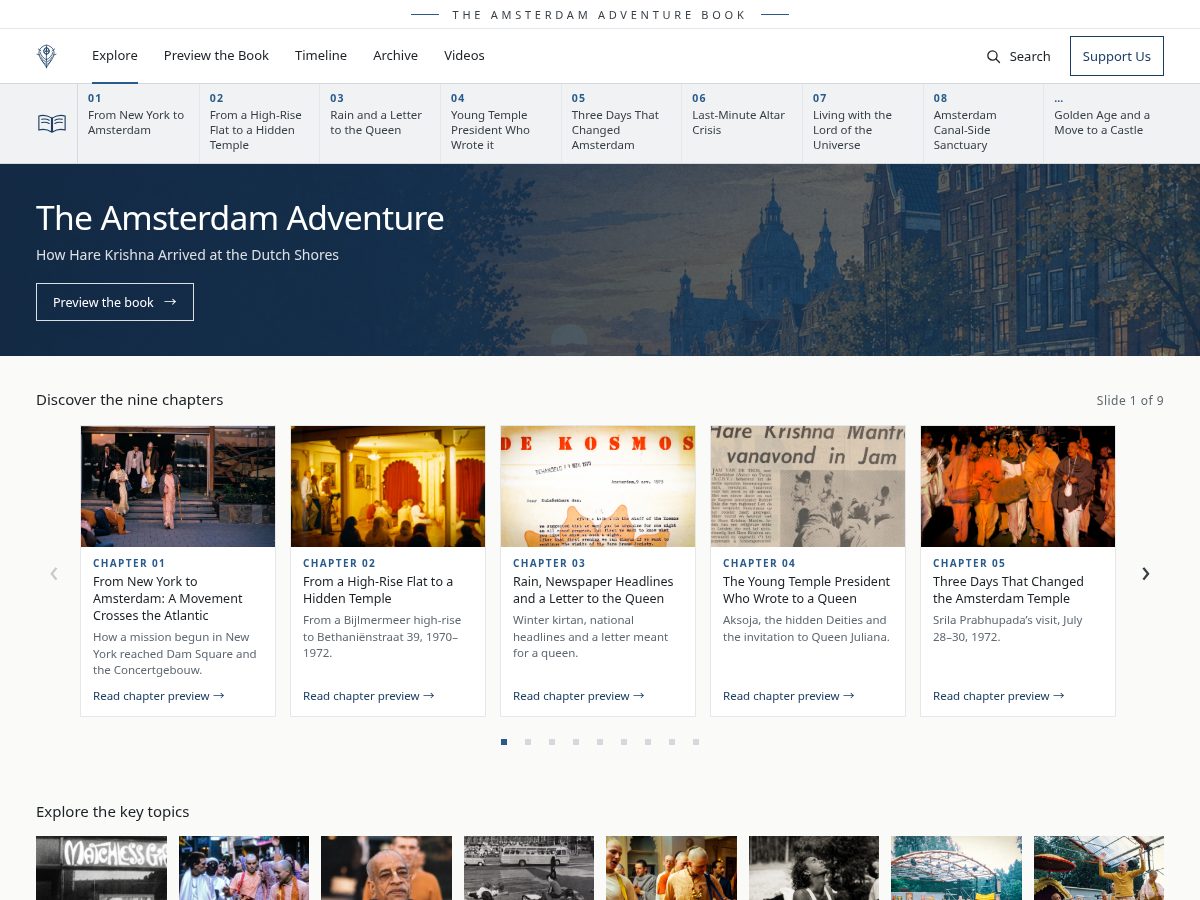Open the Timeline page
Screen dimensions: 1200x900
(x=321, y=56)
